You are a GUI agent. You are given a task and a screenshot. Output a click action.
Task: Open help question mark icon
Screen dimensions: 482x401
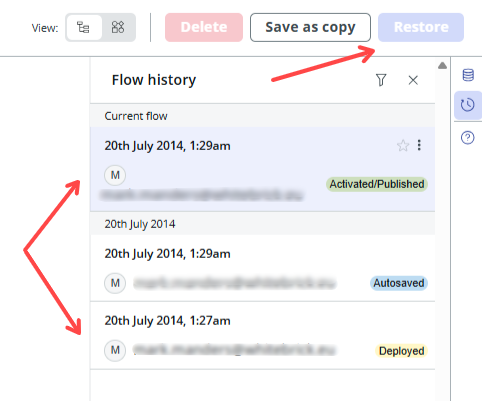click(x=468, y=138)
